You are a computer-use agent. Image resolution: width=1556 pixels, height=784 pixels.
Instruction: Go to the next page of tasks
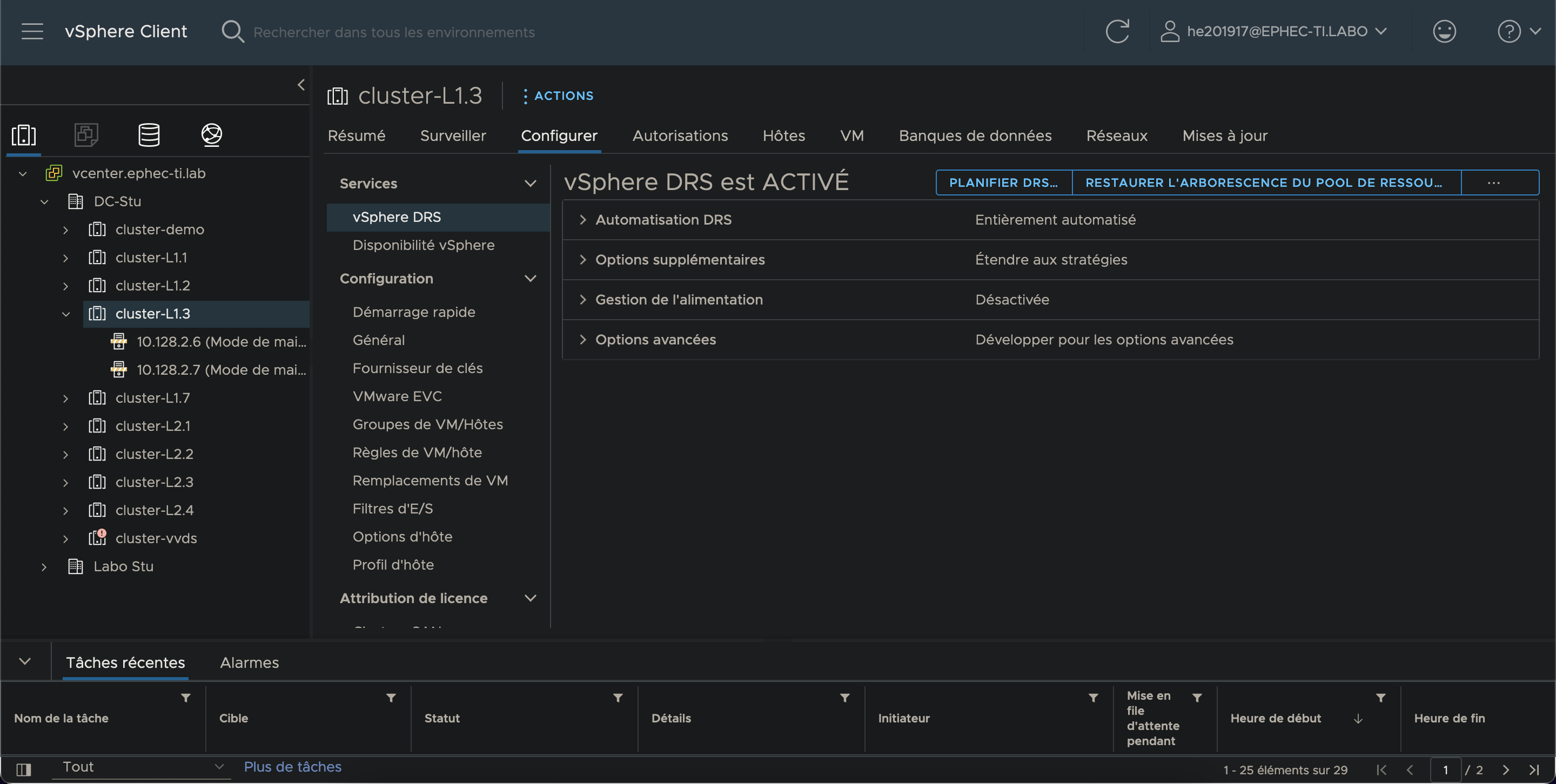1506,769
